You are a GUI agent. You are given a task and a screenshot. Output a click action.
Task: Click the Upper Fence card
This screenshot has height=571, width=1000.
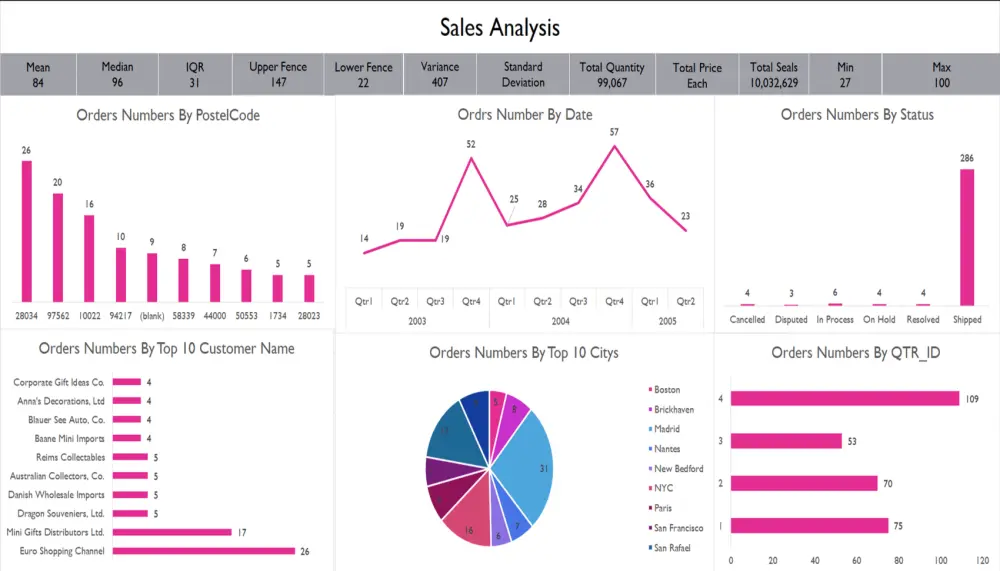click(x=277, y=75)
